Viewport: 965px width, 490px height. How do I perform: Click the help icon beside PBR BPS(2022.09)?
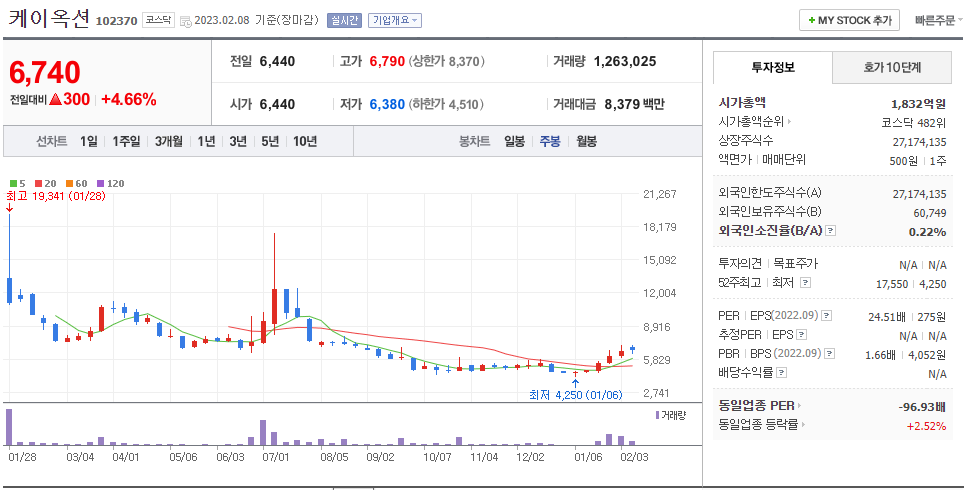pyautogui.click(x=830, y=354)
